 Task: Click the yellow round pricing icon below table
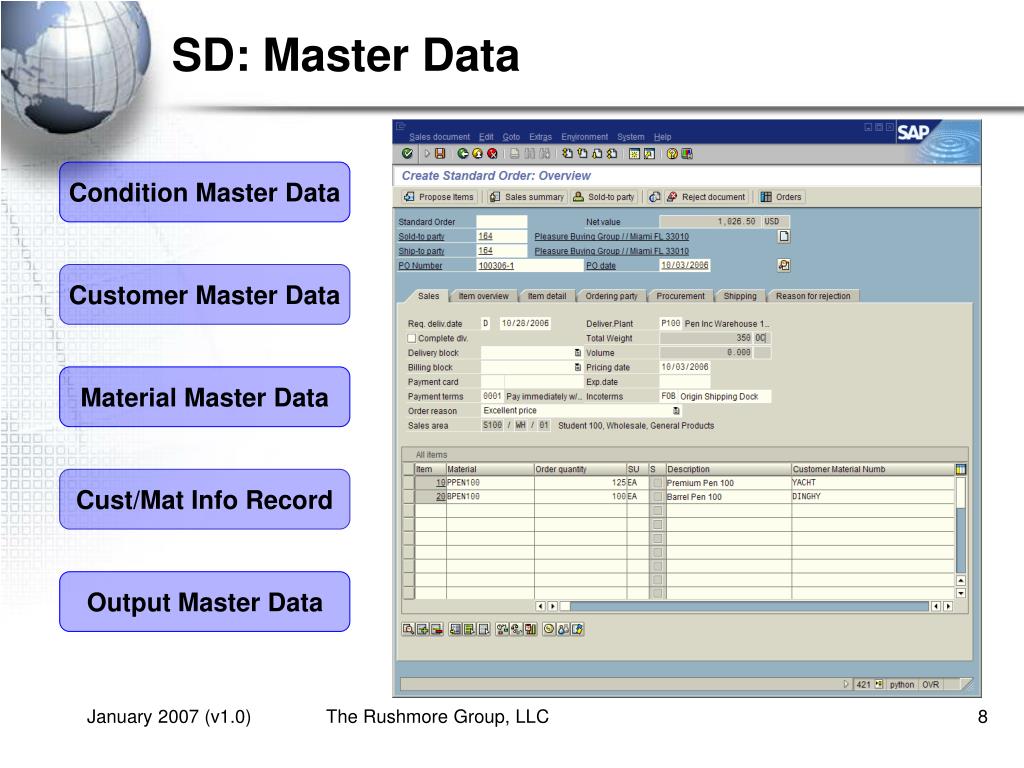(549, 629)
